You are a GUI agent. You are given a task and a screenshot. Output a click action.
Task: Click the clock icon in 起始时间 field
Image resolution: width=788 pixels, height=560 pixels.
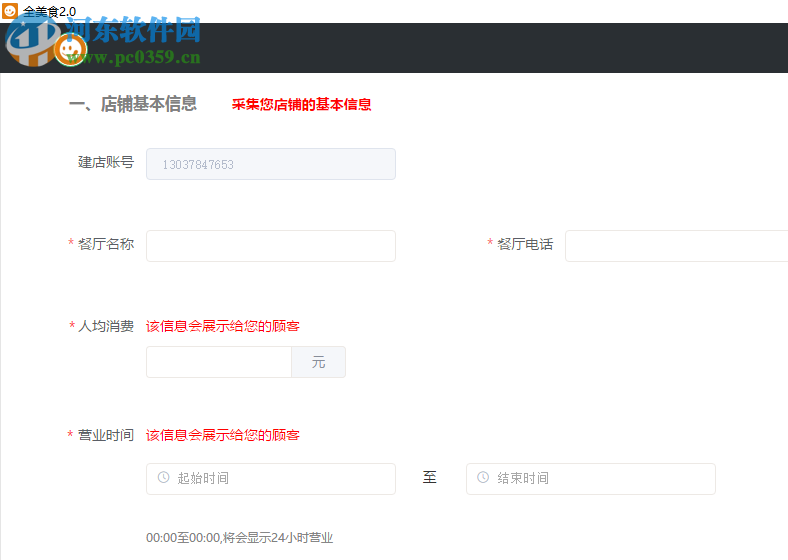pyautogui.click(x=163, y=477)
